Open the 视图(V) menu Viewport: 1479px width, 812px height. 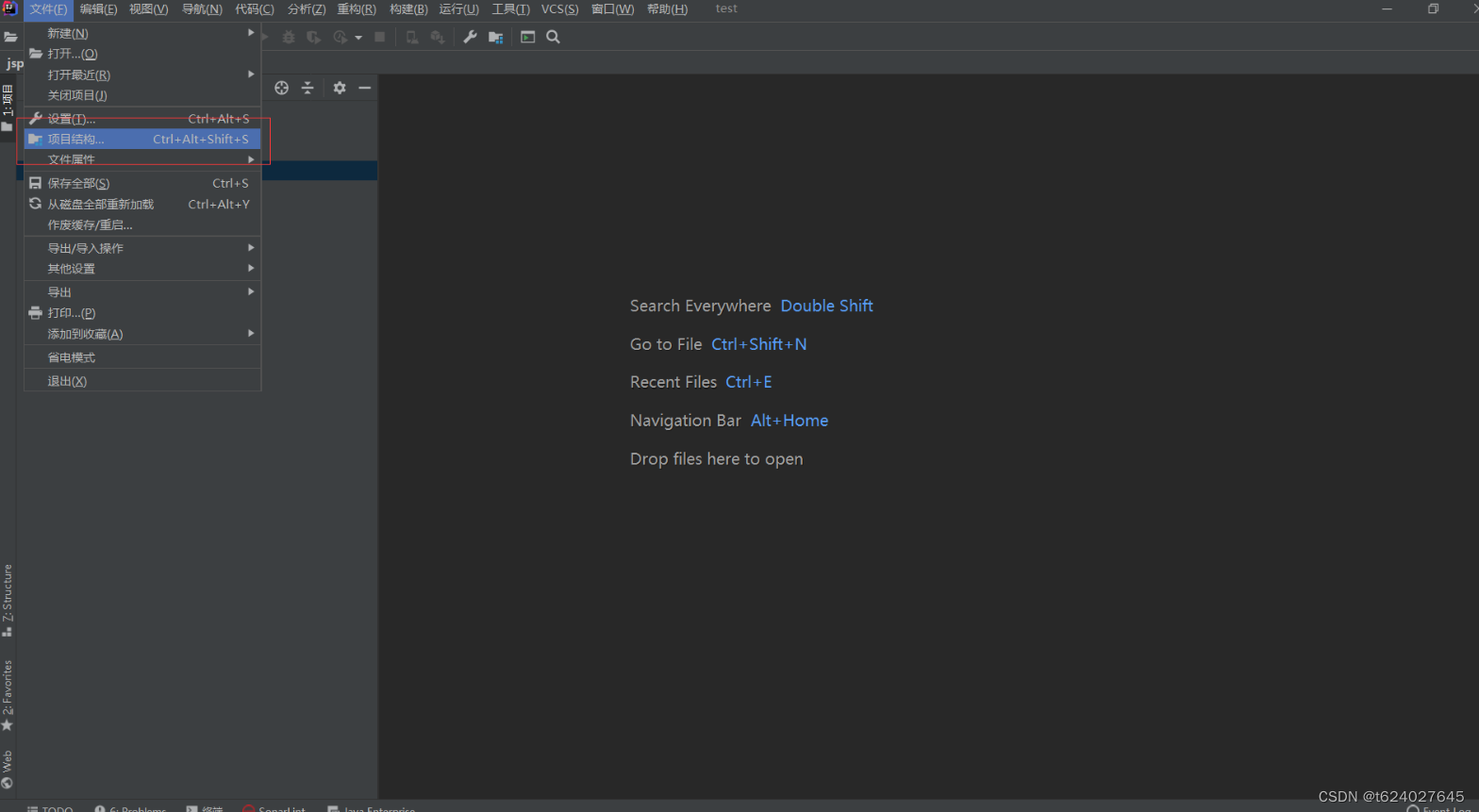[149, 9]
